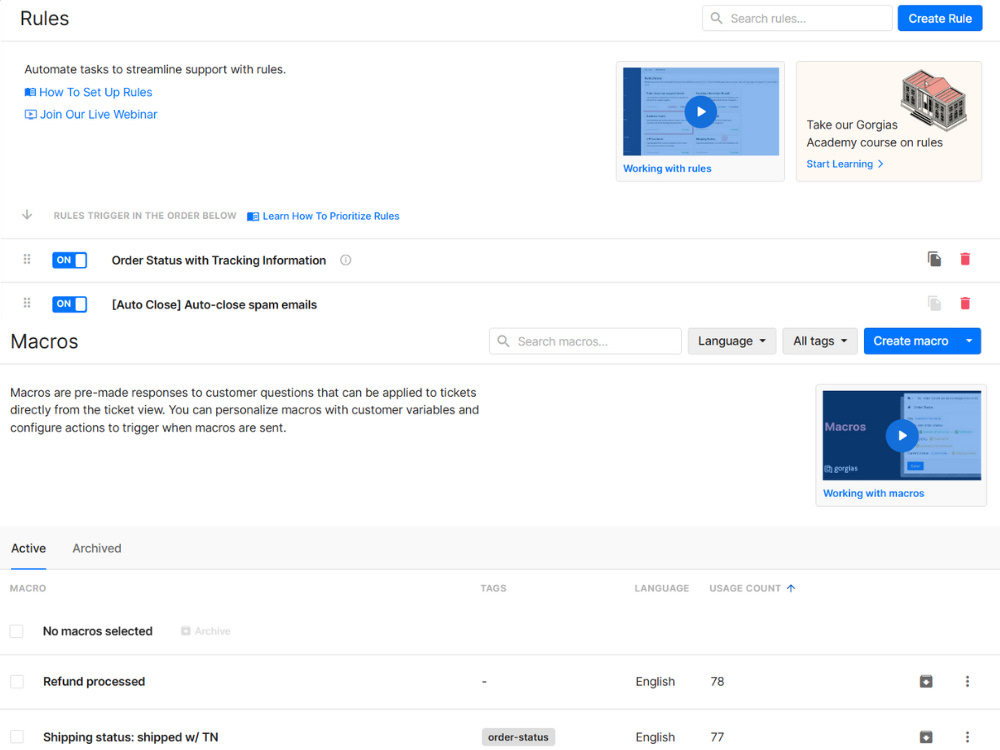Focus the Search rules input field

(x=797, y=18)
